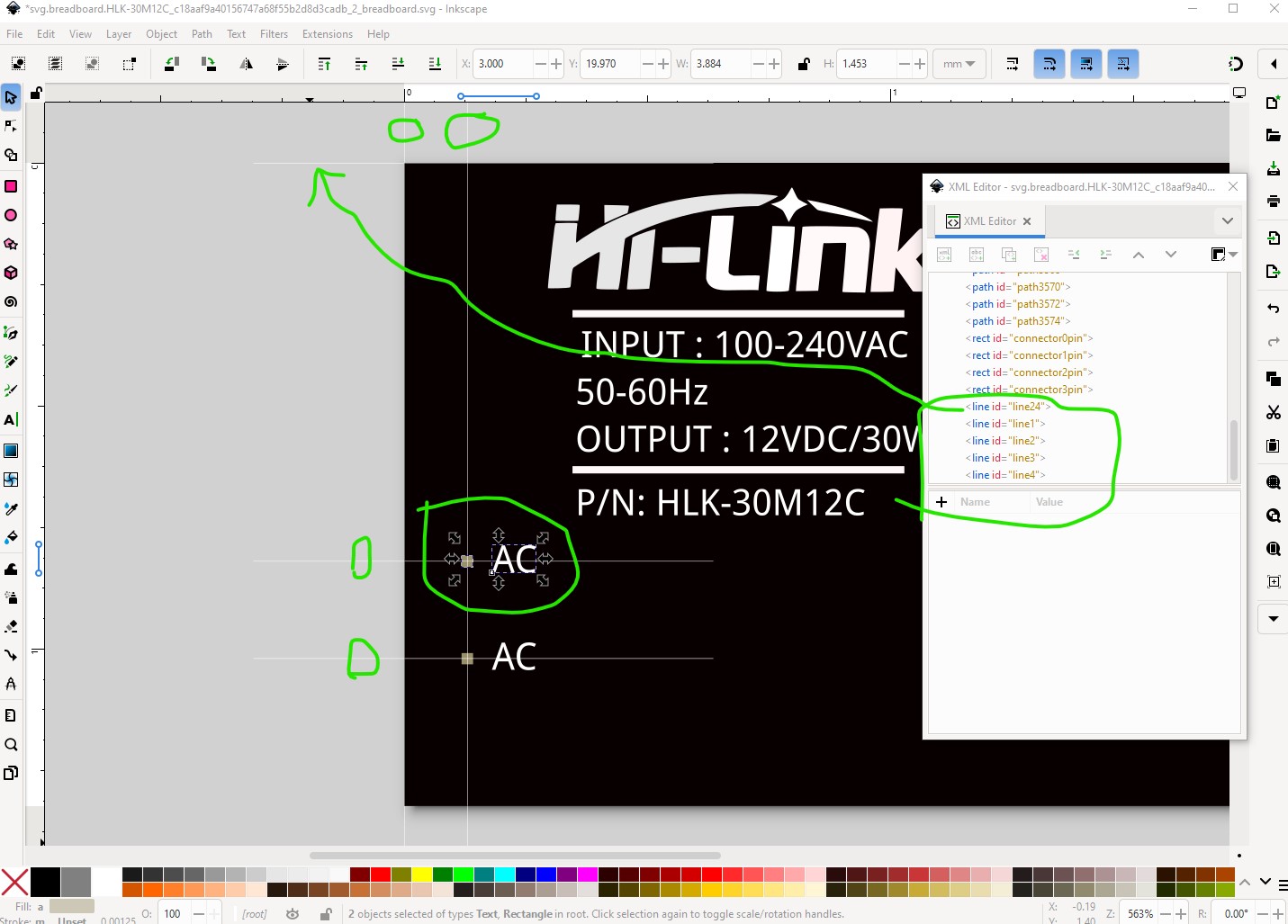
Task: Toggle move gradients with object
Action: tap(1086, 64)
